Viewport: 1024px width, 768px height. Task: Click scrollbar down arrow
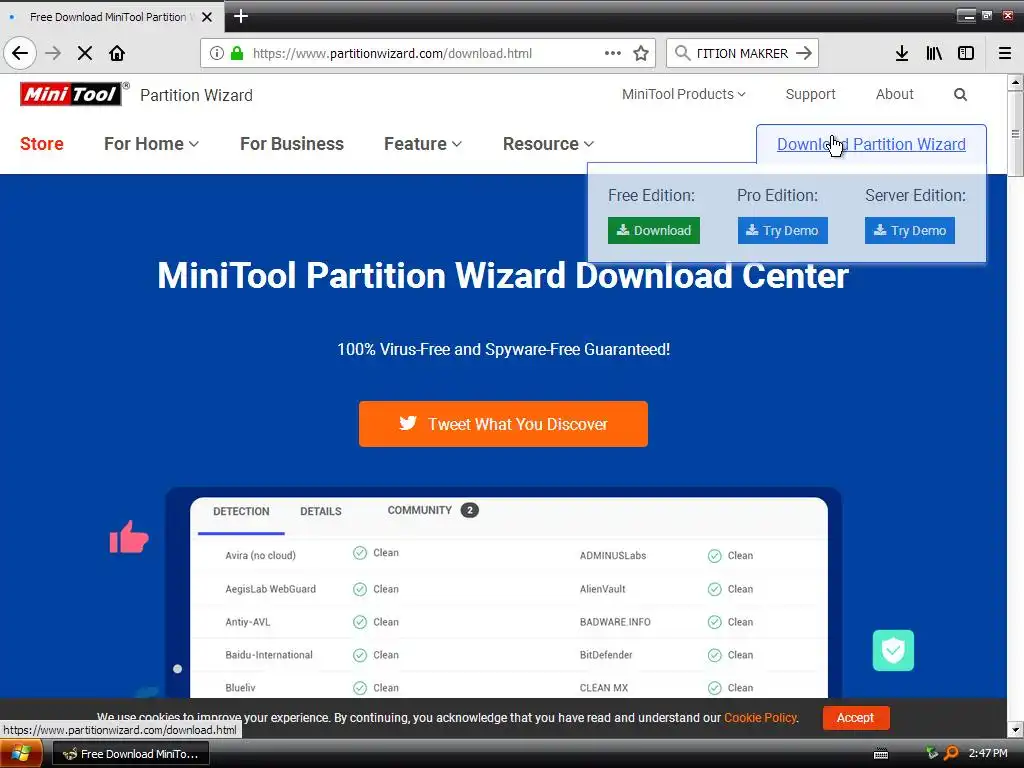[x=1015, y=729]
